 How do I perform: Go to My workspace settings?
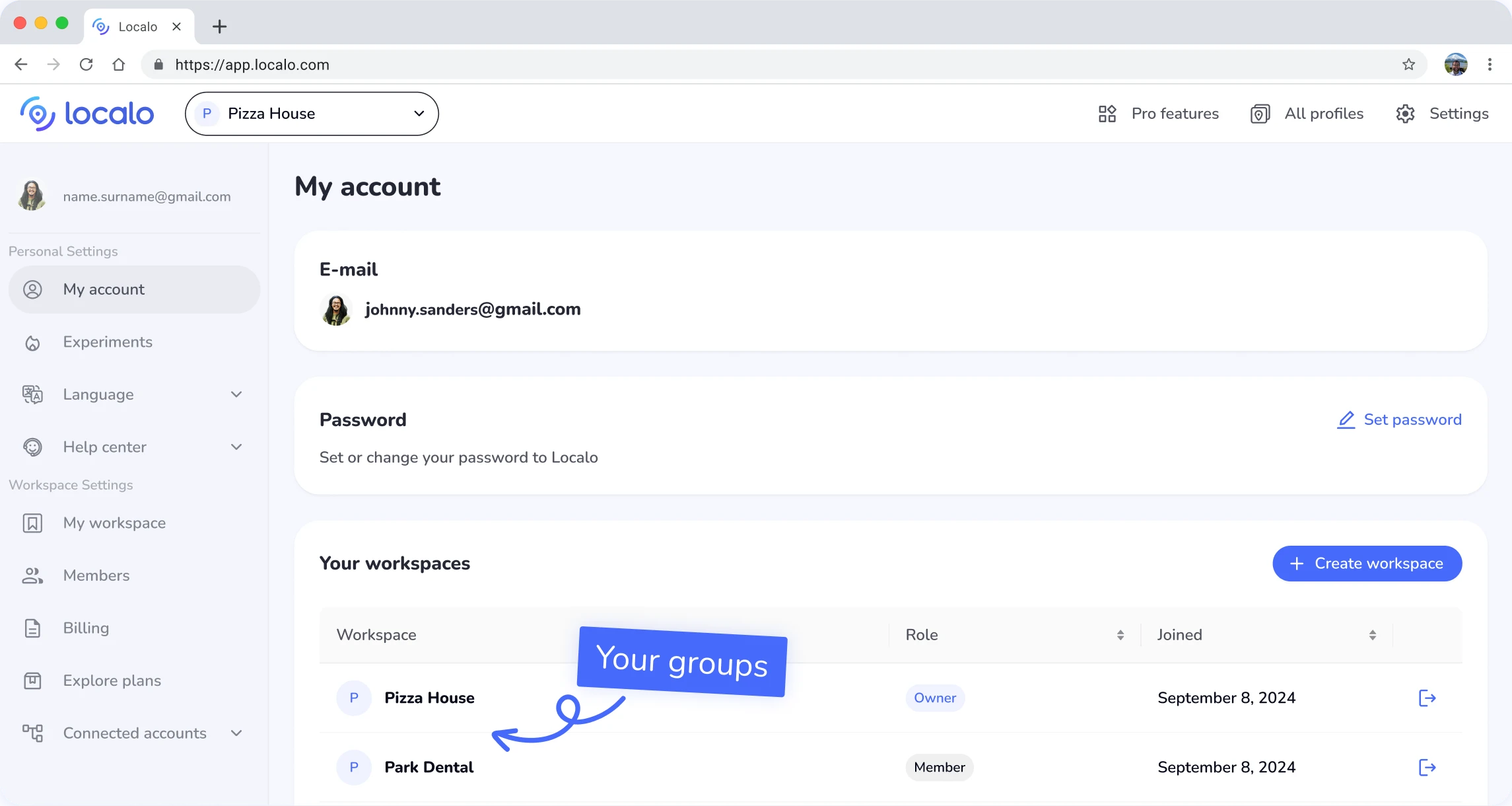pyautogui.click(x=114, y=523)
